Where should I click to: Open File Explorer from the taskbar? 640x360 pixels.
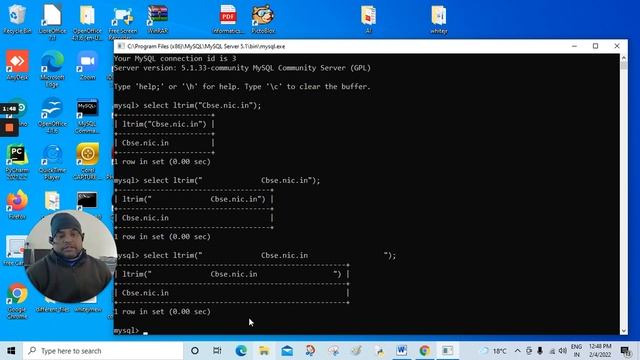point(264,351)
